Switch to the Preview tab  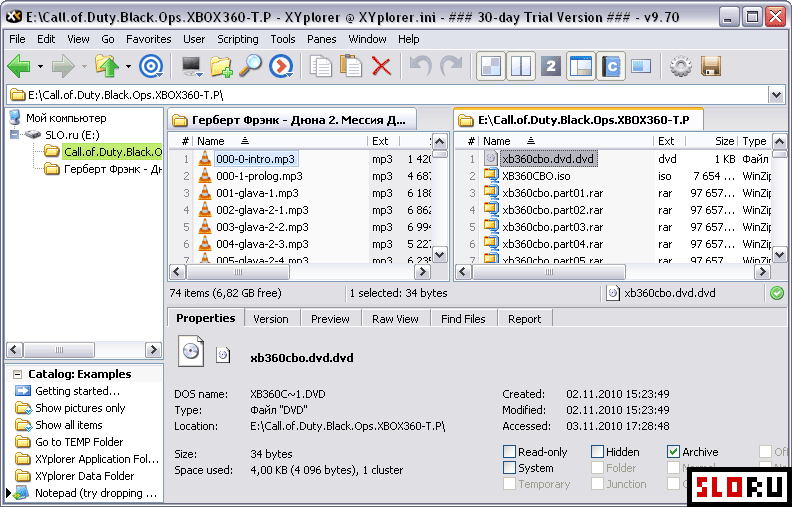pos(330,319)
